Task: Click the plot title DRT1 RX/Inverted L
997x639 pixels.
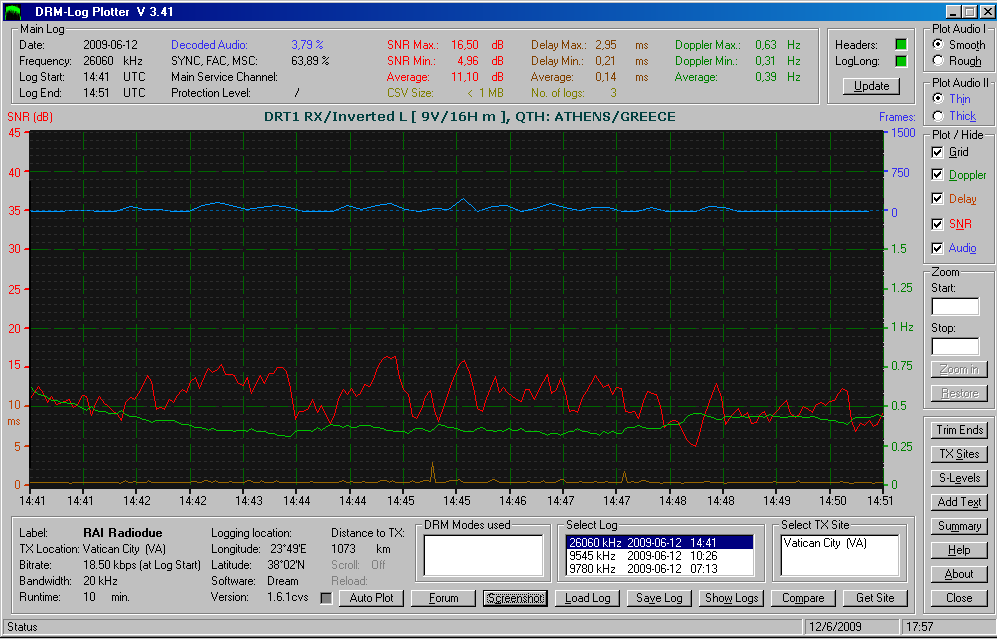Action: click(x=469, y=117)
